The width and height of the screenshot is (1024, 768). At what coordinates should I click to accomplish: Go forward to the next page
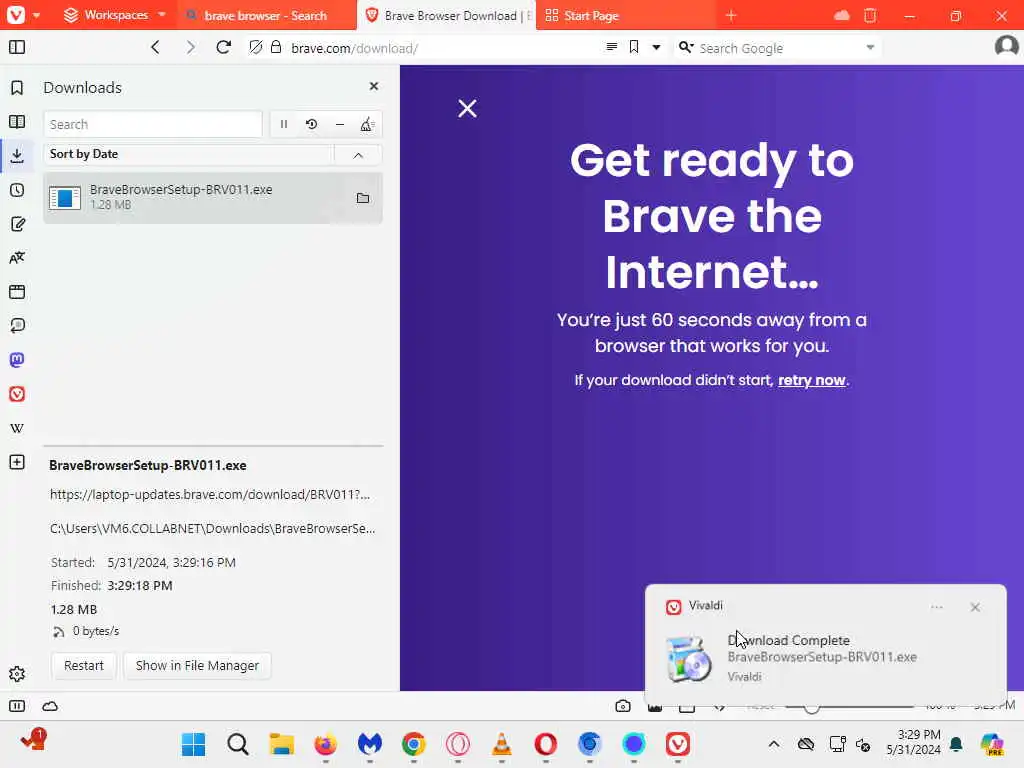tap(190, 47)
